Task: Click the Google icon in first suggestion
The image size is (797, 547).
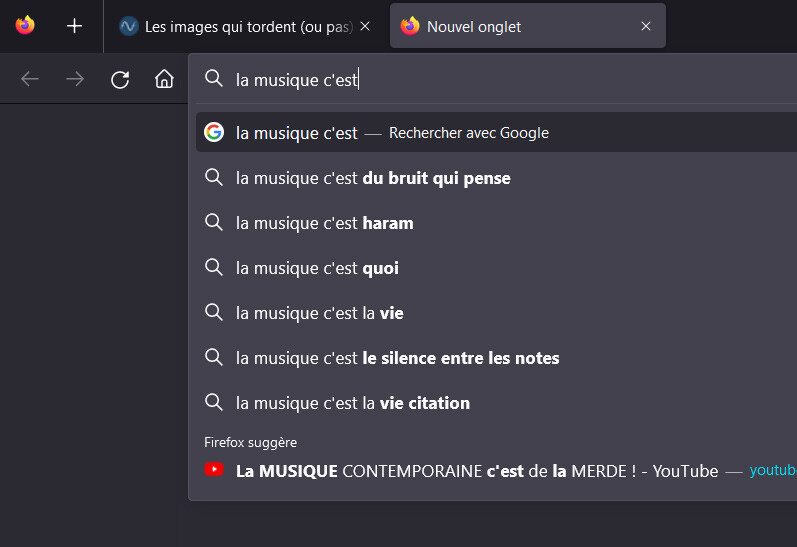Action: pos(214,132)
